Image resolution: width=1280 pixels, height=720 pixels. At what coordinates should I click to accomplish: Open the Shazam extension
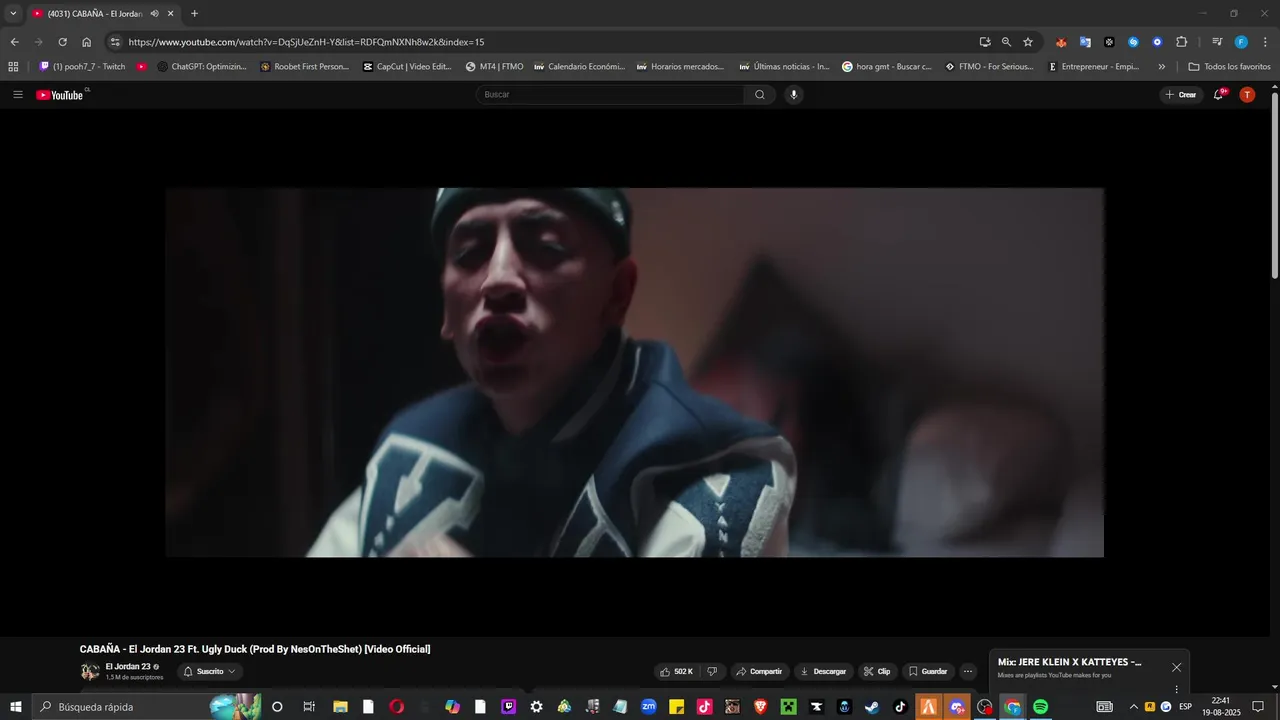pos(1133,42)
